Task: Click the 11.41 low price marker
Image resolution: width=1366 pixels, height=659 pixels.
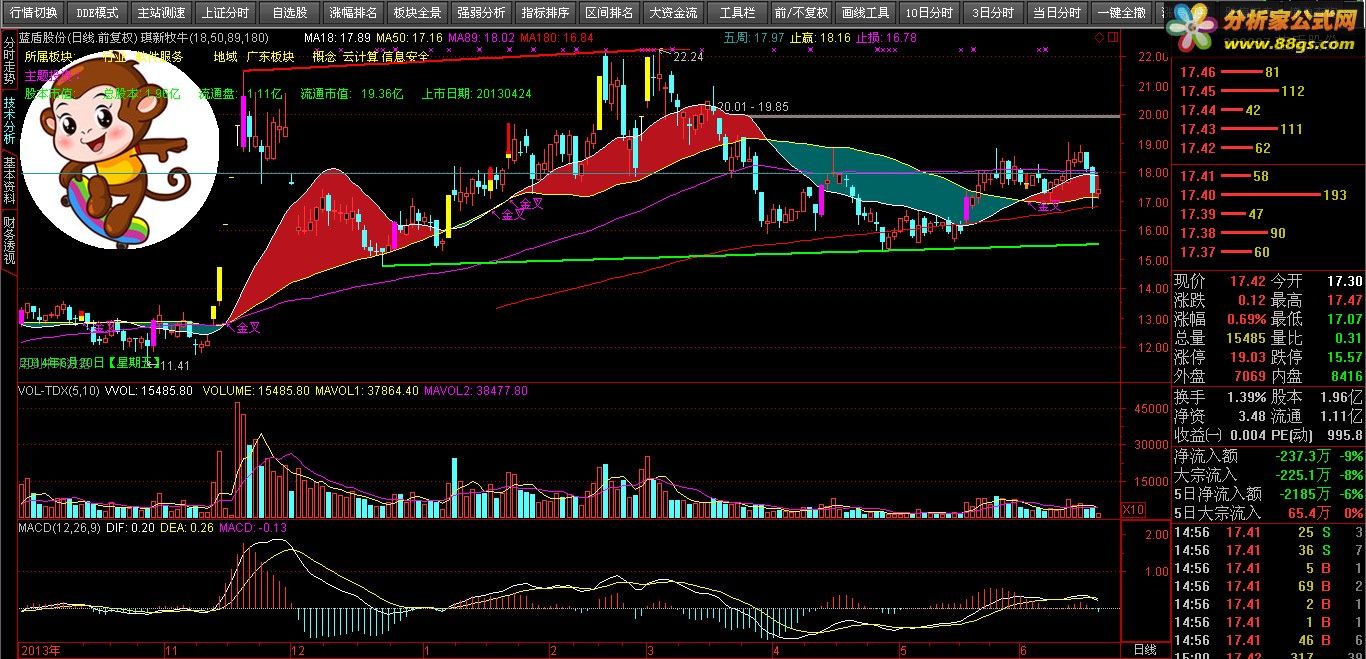Action: (x=176, y=366)
